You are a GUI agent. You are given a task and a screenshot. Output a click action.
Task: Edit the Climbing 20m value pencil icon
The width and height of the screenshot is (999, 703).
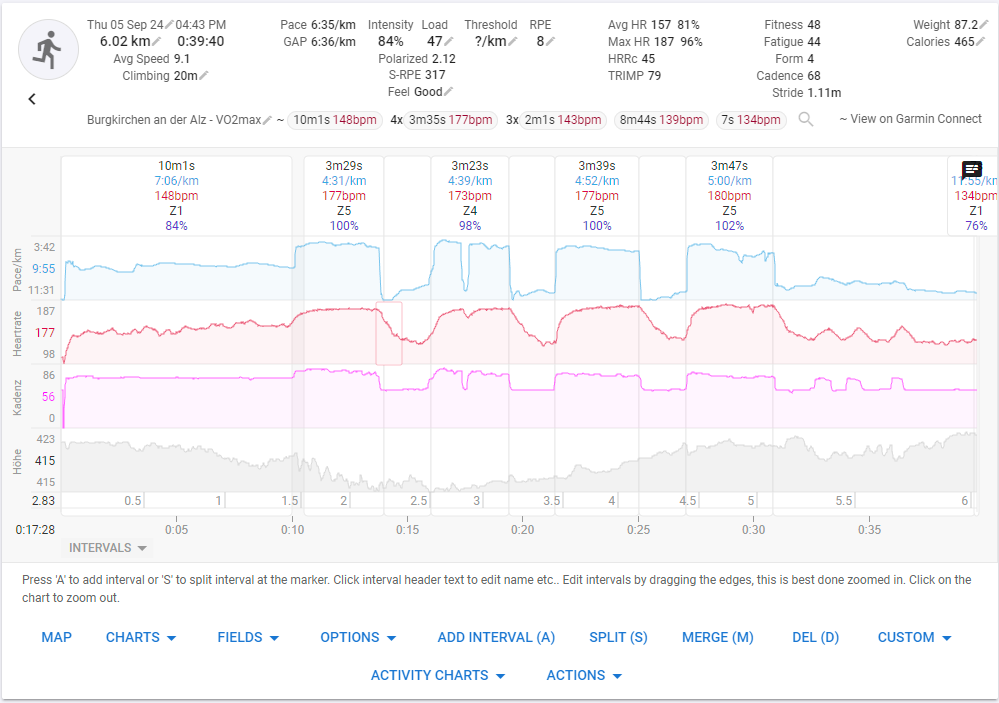pyautogui.click(x=204, y=76)
